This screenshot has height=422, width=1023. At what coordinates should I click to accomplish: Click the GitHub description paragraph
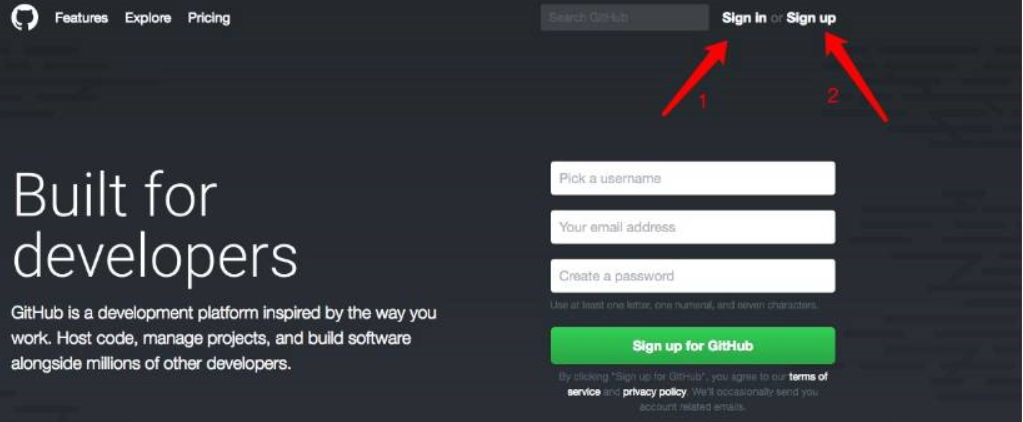224,339
